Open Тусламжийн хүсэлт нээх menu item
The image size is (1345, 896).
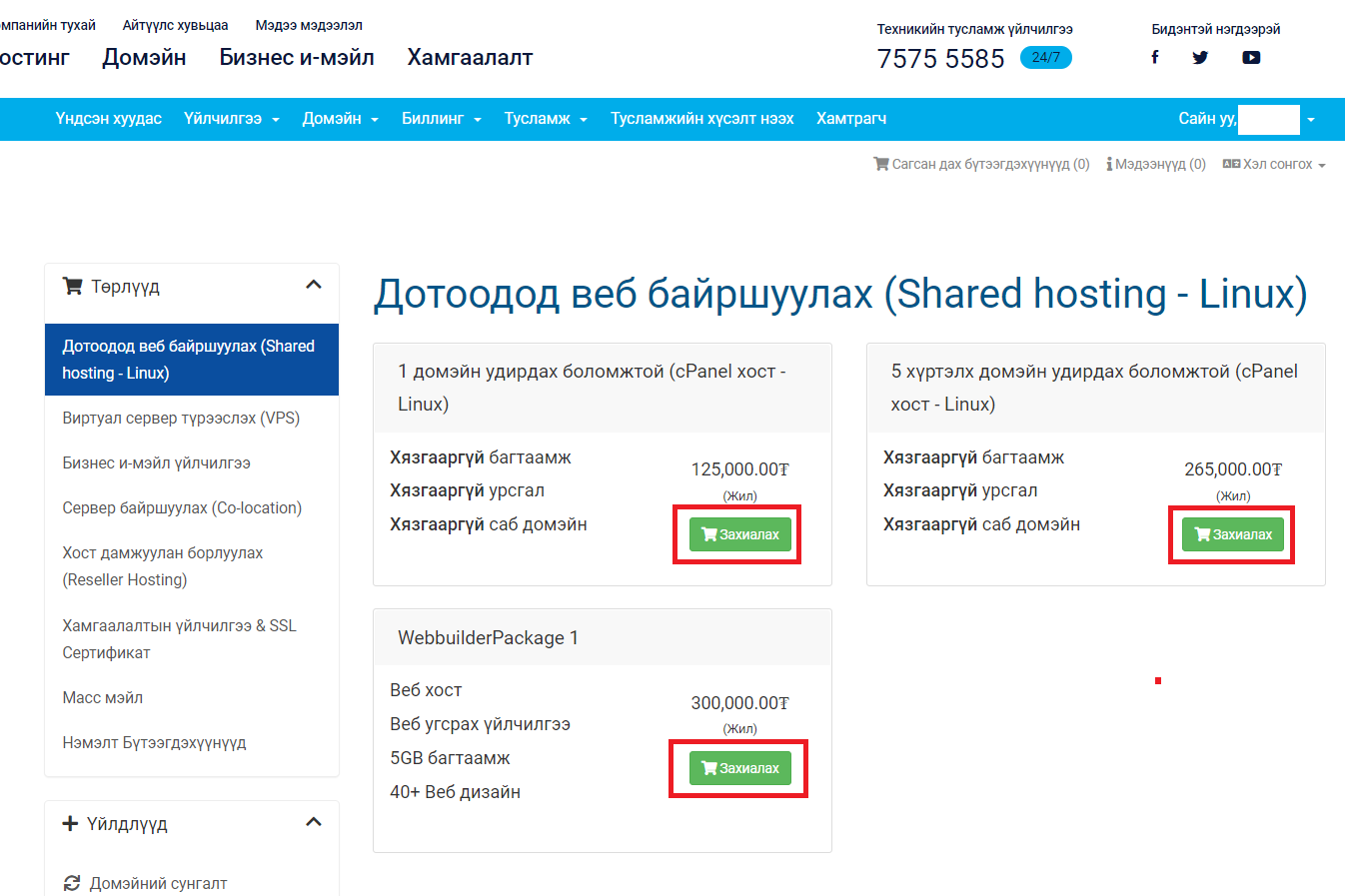click(x=702, y=119)
